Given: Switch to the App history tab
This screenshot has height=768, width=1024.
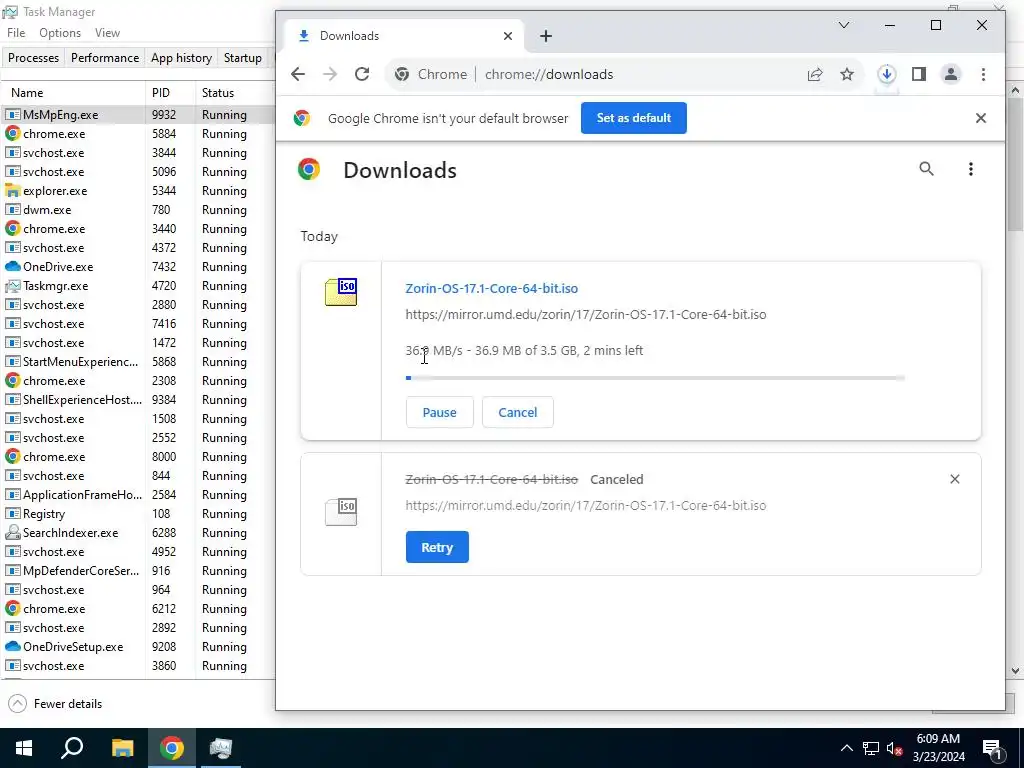Looking at the screenshot, I should [x=182, y=58].
